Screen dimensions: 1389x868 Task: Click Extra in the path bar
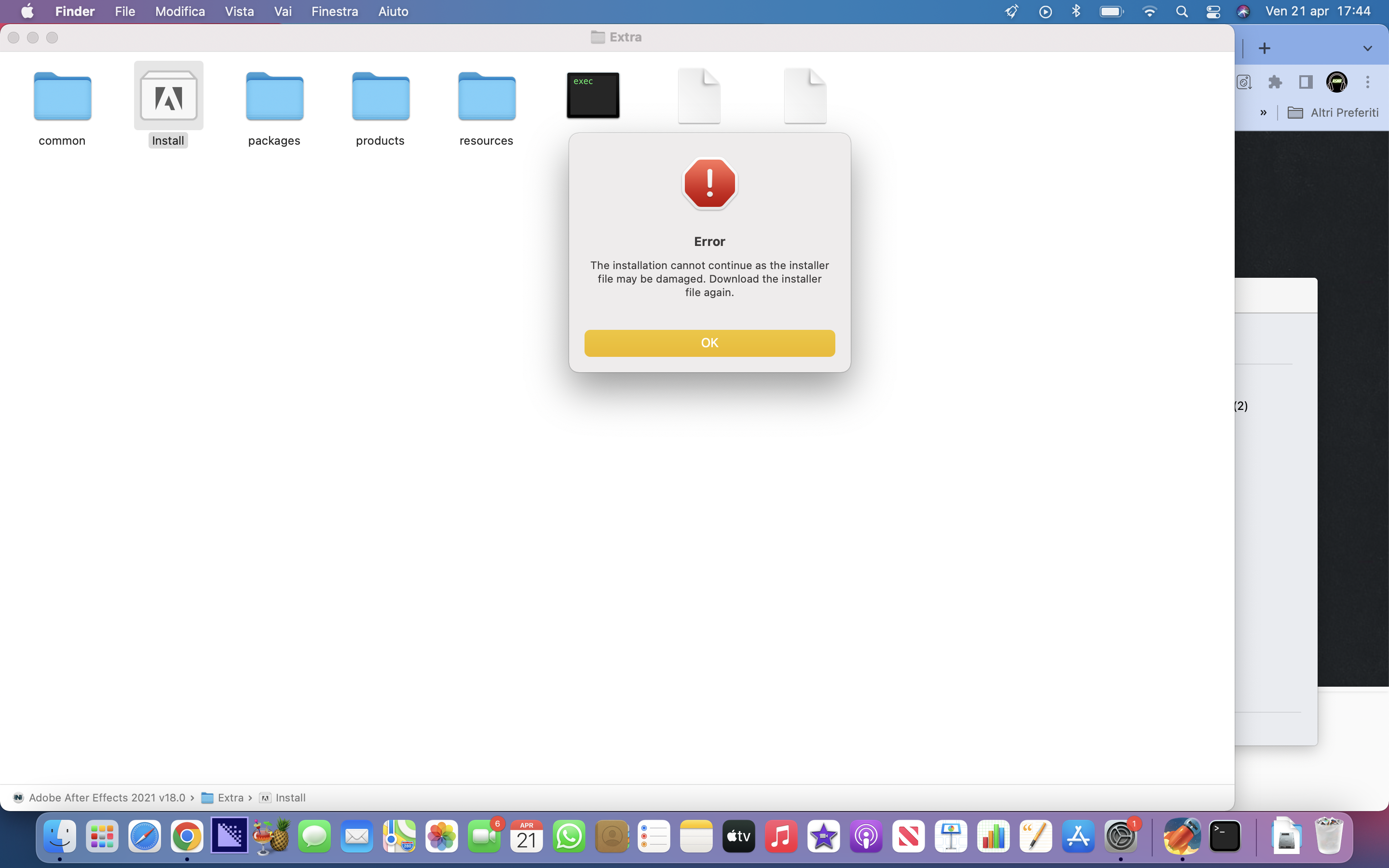click(x=230, y=798)
